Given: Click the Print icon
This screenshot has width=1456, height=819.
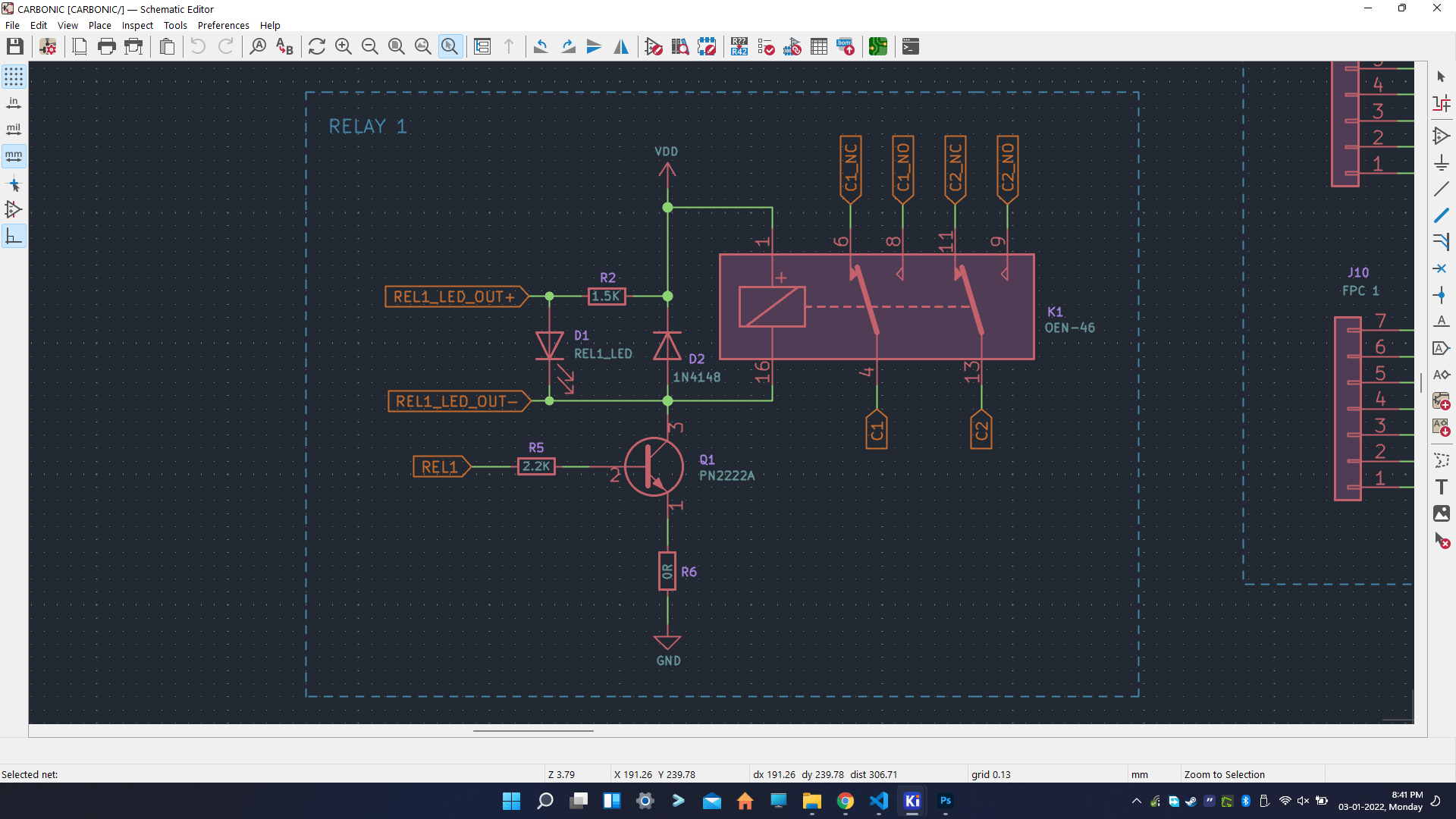Looking at the screenshot, I should click(x=107, y=47).
